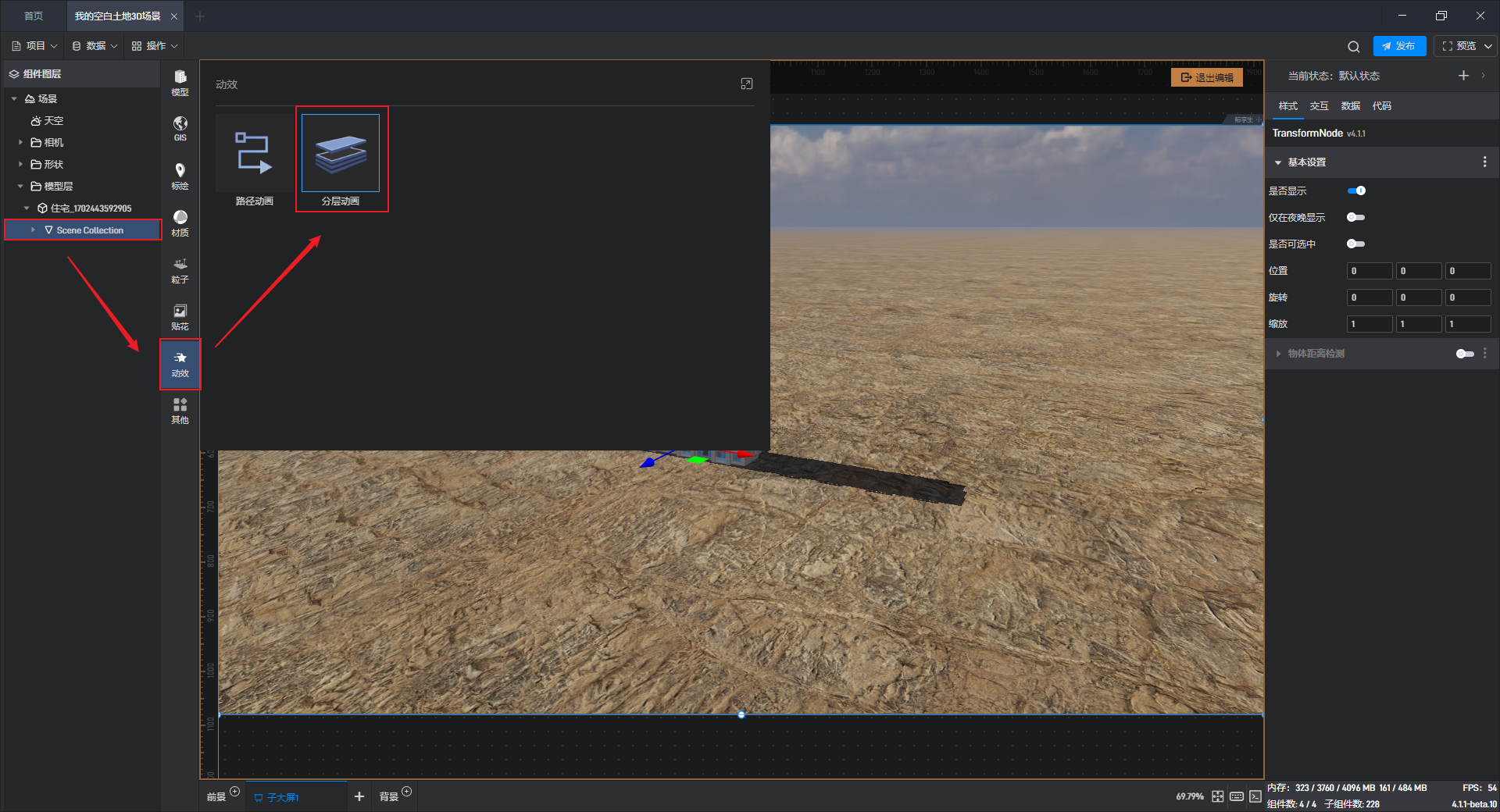Image resolution: width=1500 pixels, height=812 pixels.
Task: Open the console terminal icon
Action: 1255,796
